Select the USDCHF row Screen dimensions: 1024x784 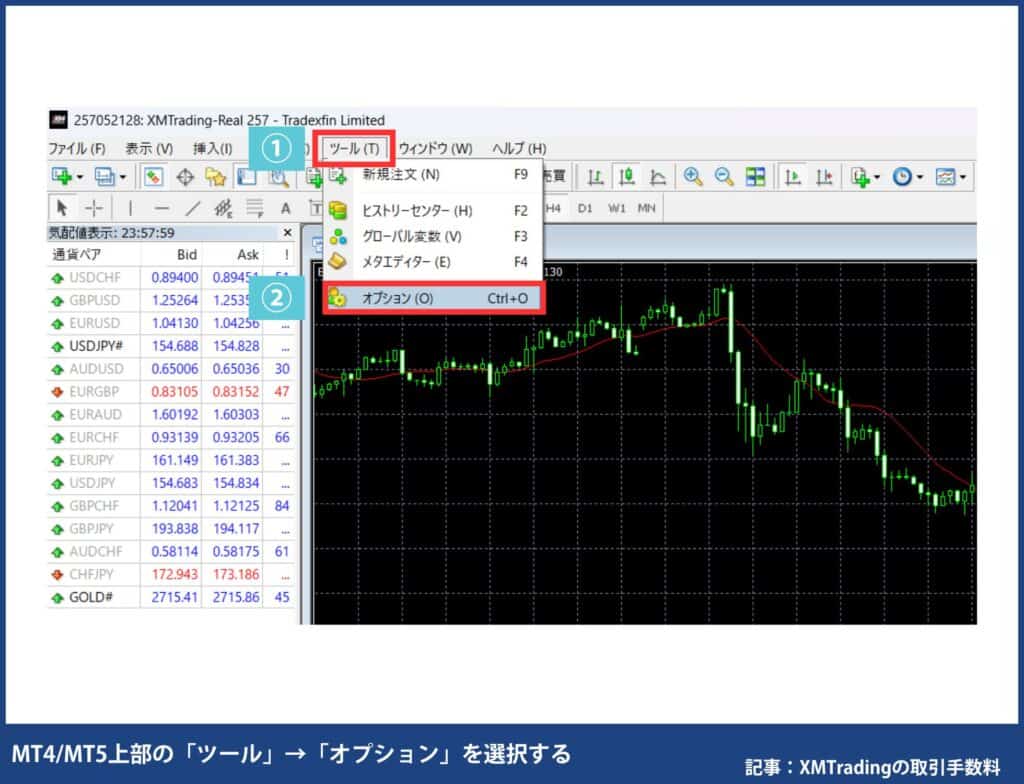[171, 278]
